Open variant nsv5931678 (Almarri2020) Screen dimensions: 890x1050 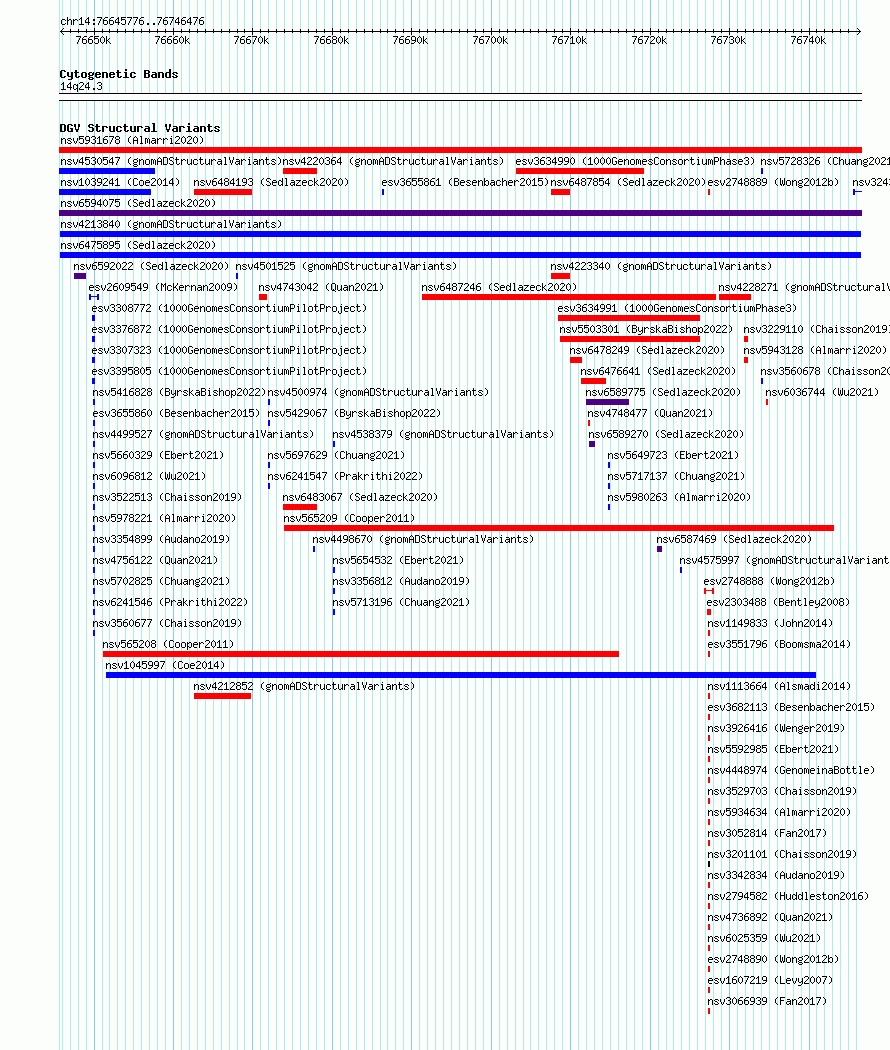point(132,141)
